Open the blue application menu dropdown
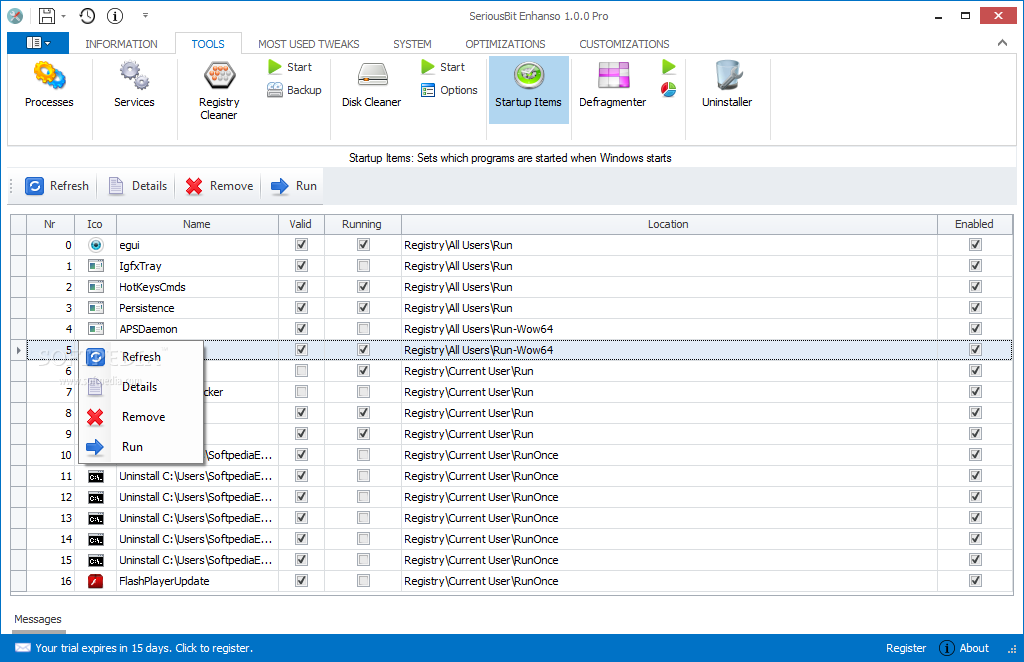The width and height of the screenshot is (1024, 662). click(38, 43)
